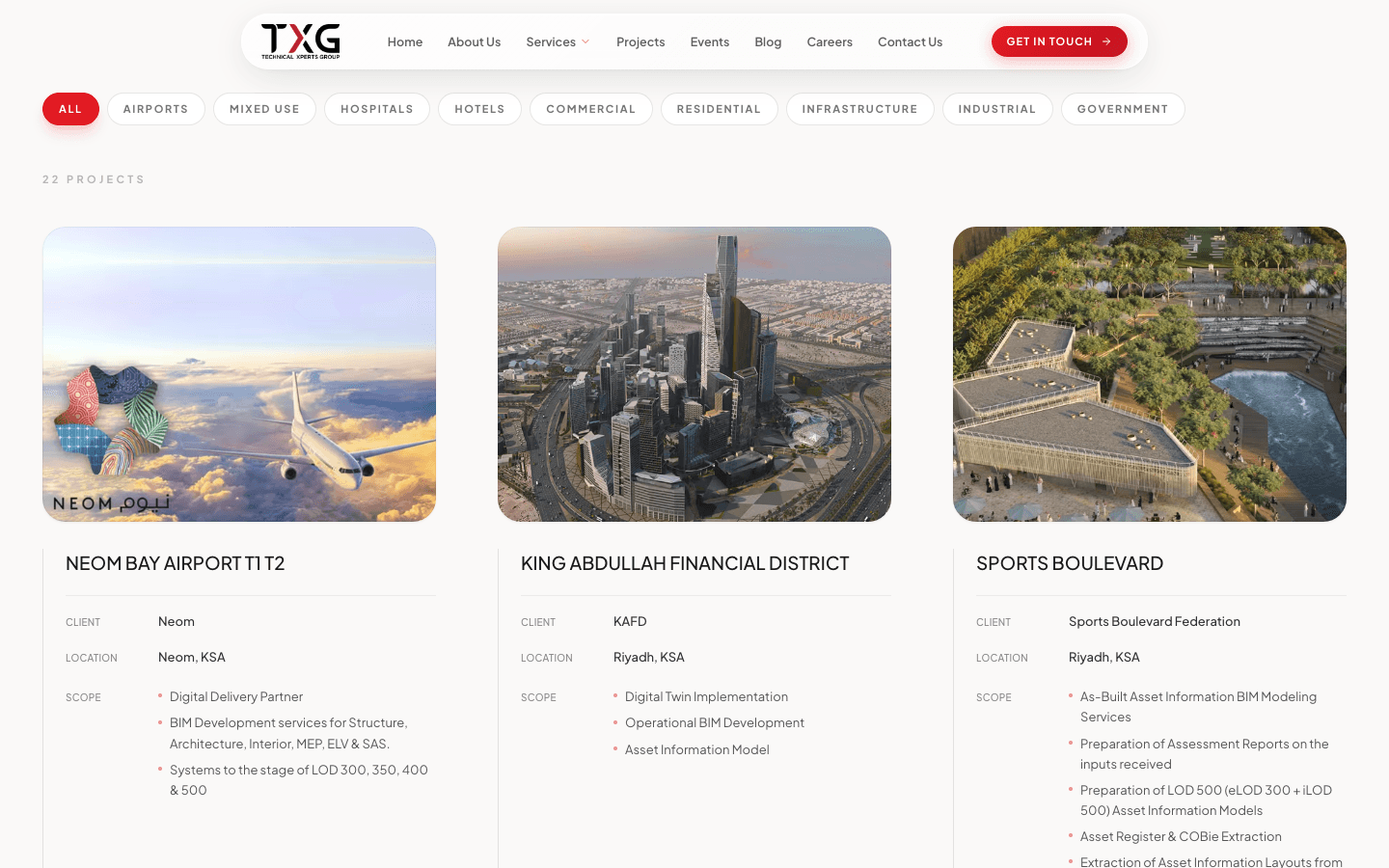The width and height of the screenshot is (1389, 868).
Task: Click SPORTS BOULEVARD title
Action: pyautogui.click(x=1070, y=563)
